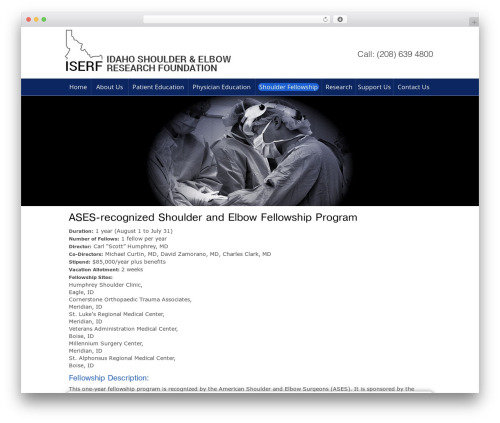
Task: Select the Shoulder Fellowship menu item
Action: (288, 87)
